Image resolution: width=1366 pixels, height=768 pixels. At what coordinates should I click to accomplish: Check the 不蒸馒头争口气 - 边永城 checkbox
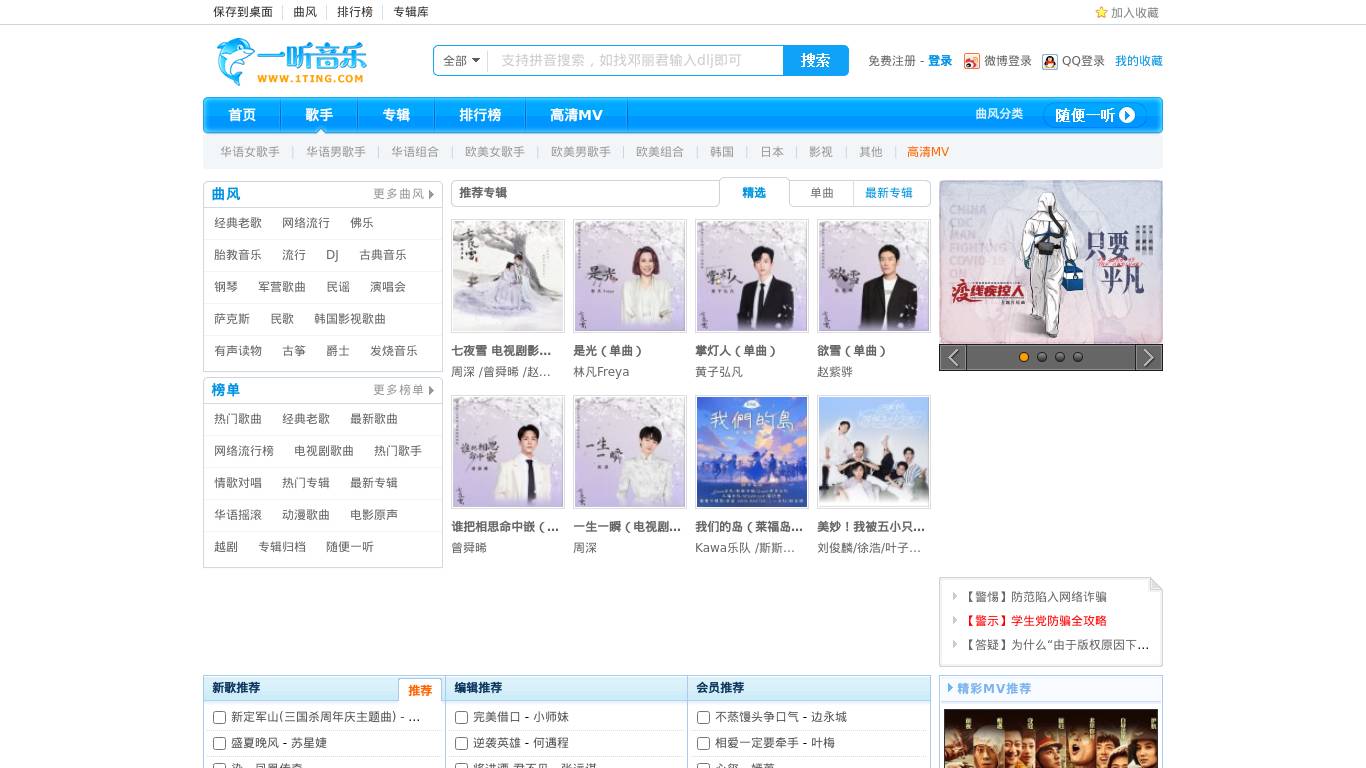click(x=703, y=717)
